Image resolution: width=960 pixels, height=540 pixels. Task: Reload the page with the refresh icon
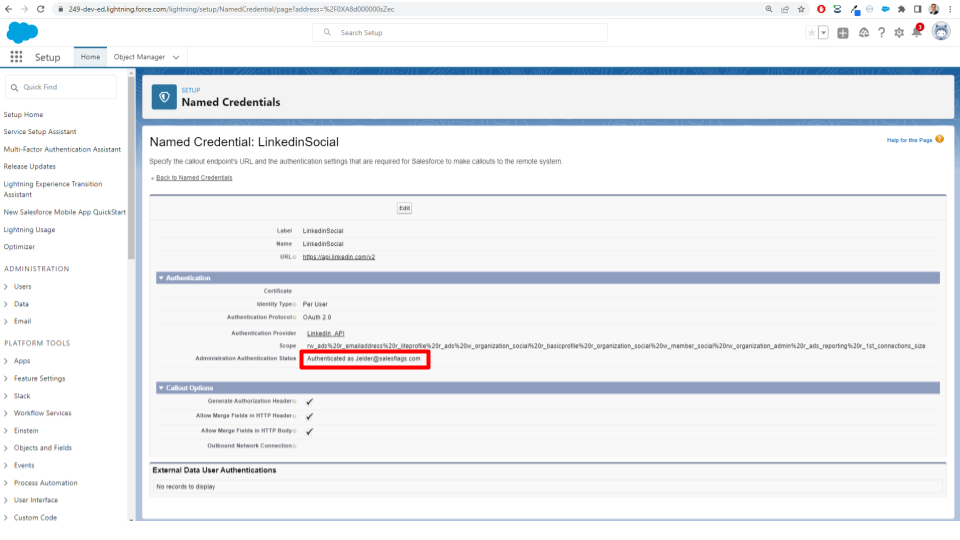(x=40, y=9)
